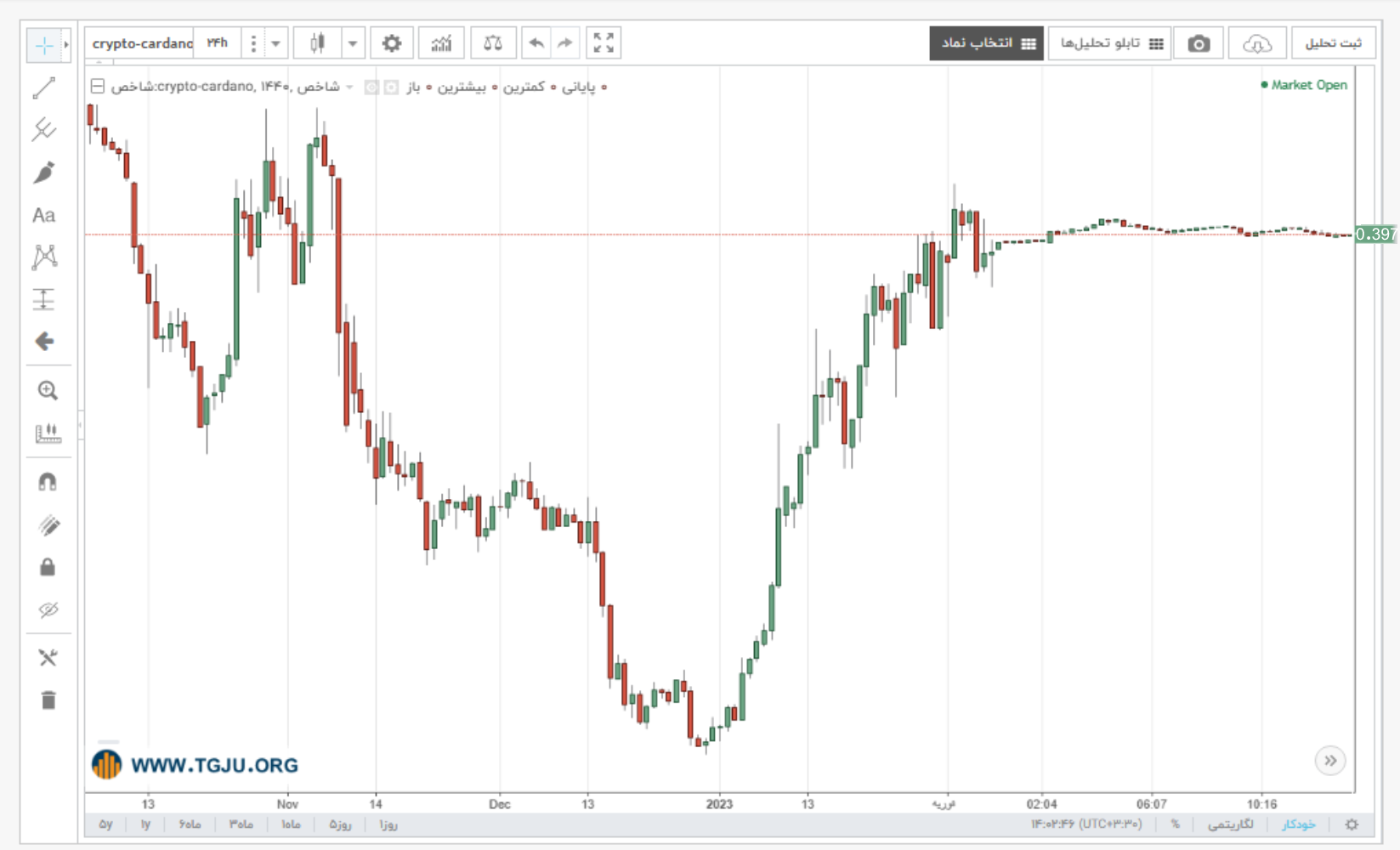The height and width of the screenshot is (850, 1400).
Task: Open interval list arrow beside dots
Action: click(275, 43)
